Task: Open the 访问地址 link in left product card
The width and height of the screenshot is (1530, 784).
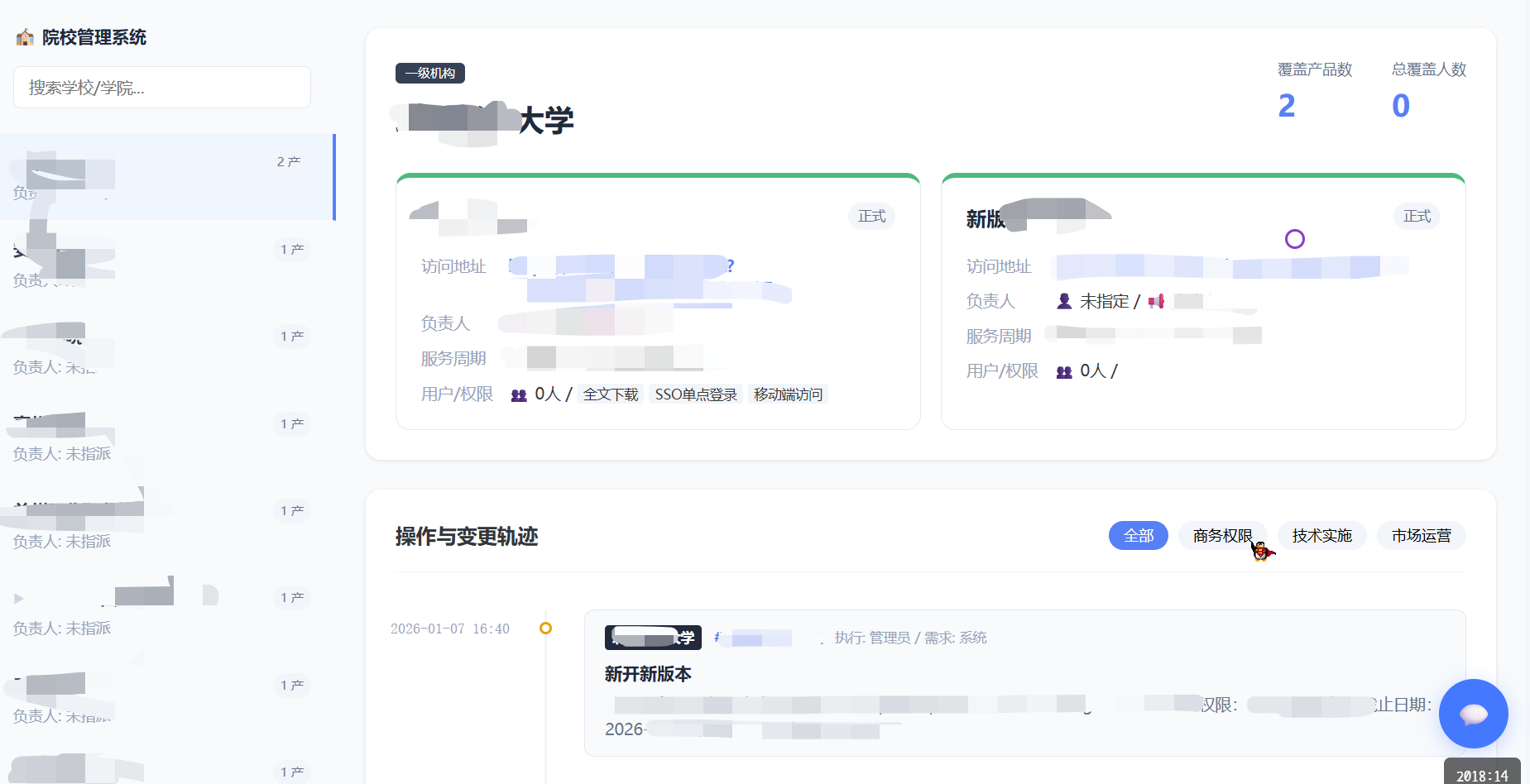Action: pos(650,280)
